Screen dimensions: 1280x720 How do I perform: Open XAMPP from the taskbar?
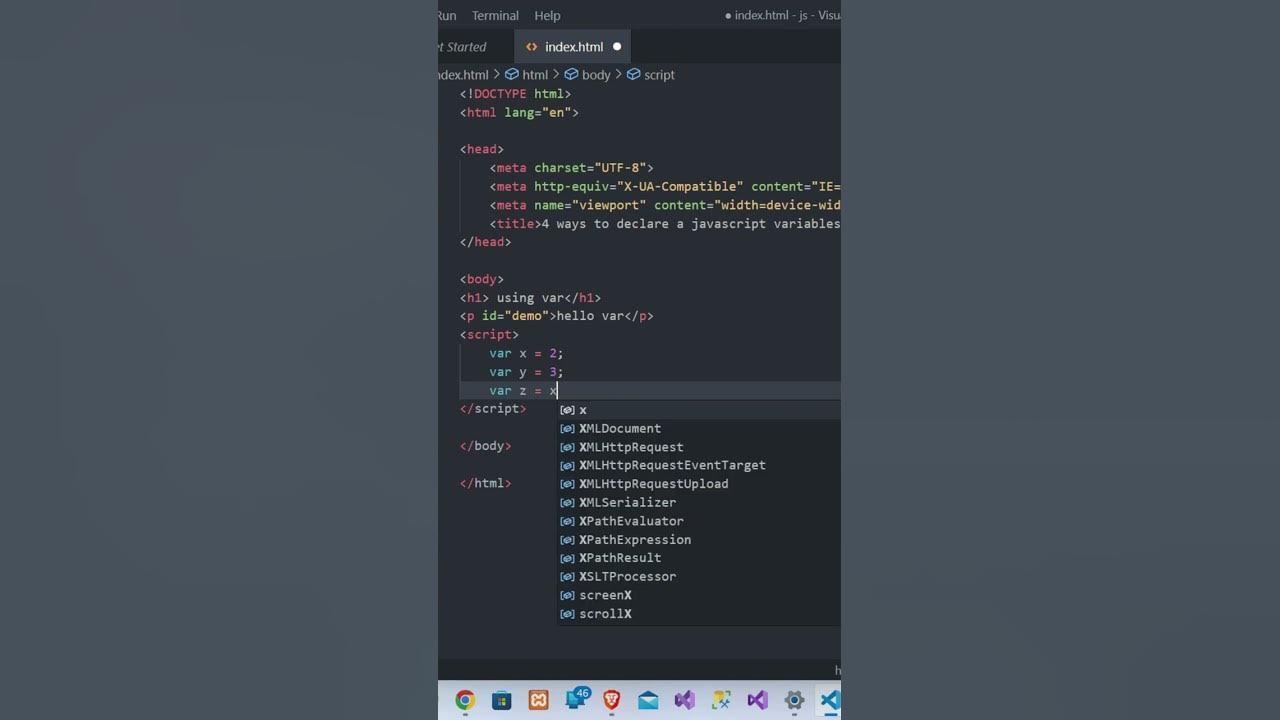click(x=538, y=700)
